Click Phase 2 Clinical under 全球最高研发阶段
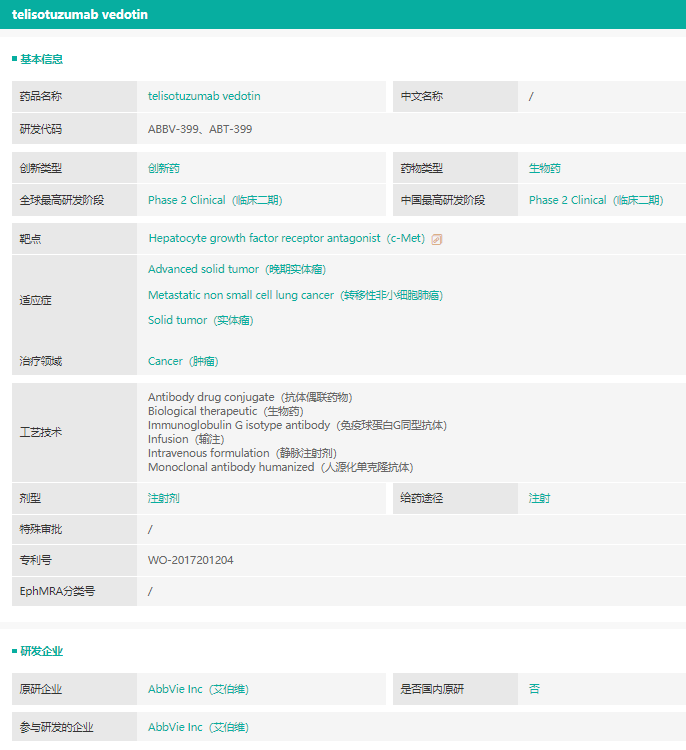Viewport: 686px width, 750px height. (215, 200)
